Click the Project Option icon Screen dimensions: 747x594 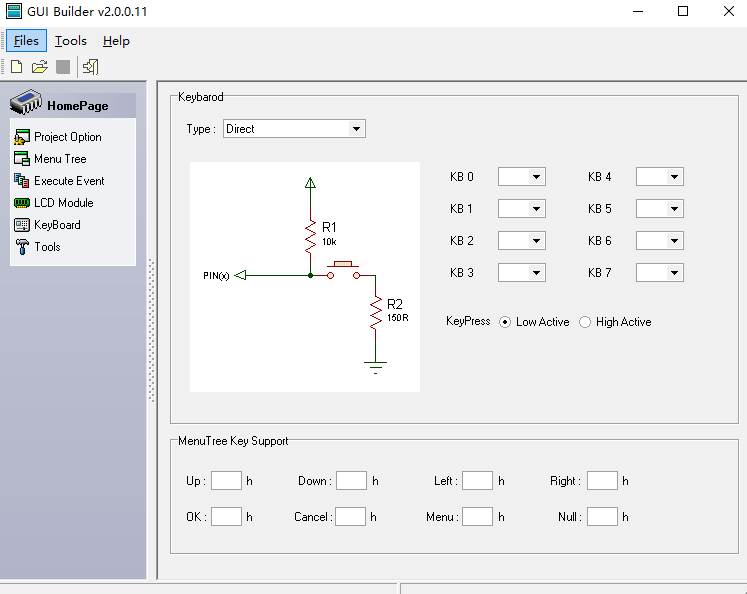22,137
